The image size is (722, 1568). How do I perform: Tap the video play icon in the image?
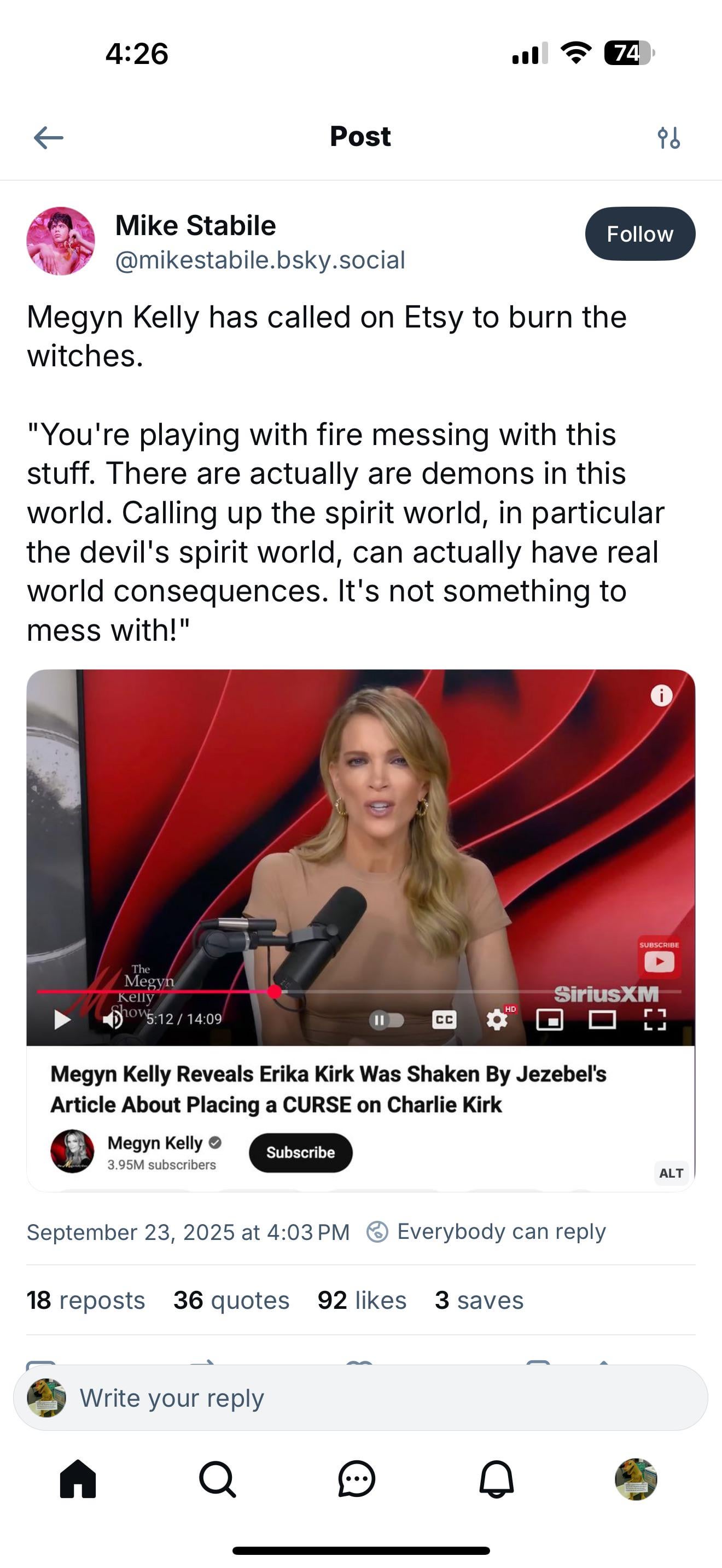click(62, 1019)
